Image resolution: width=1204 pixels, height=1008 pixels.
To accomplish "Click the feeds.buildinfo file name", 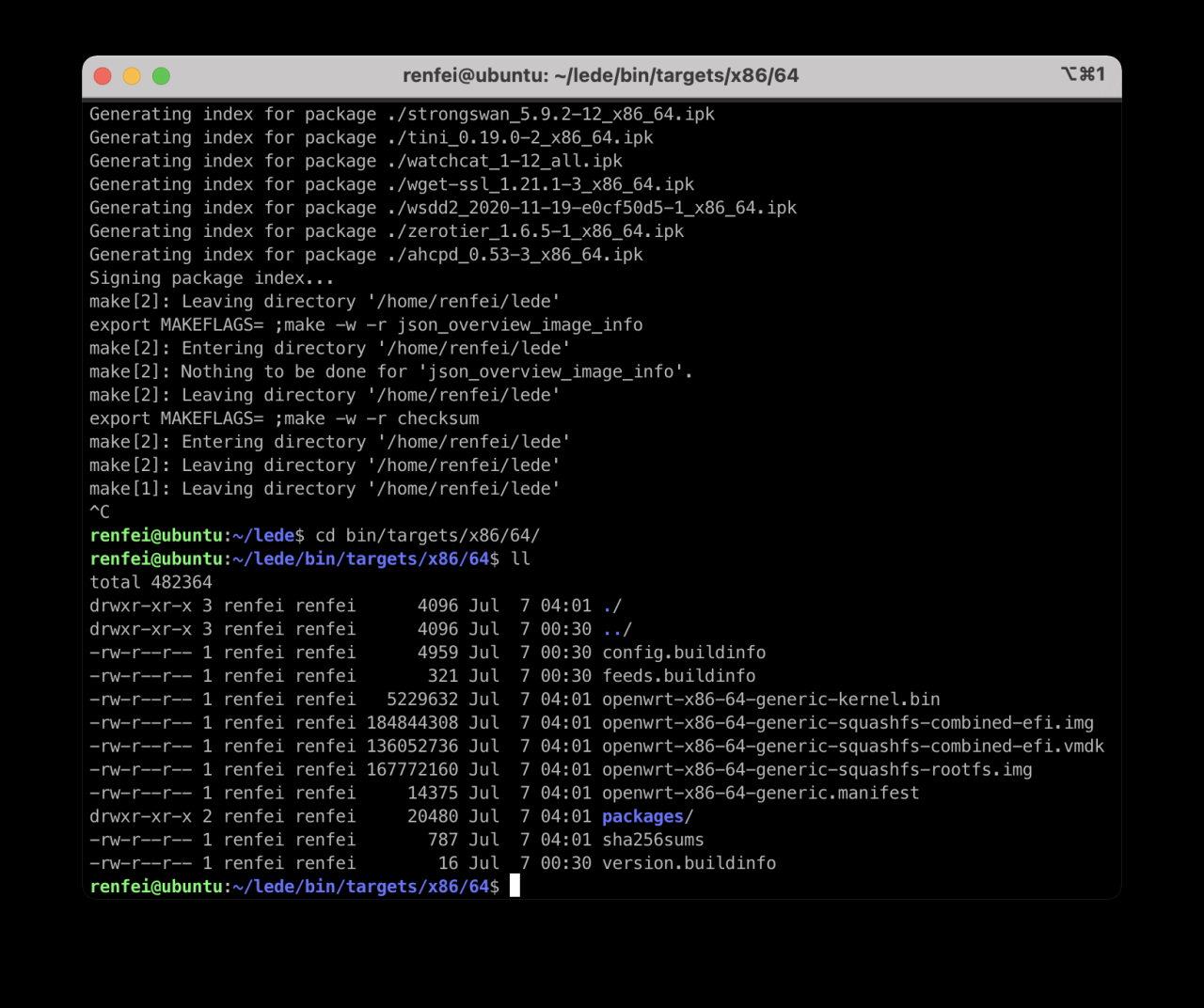I will coord(679,676).
